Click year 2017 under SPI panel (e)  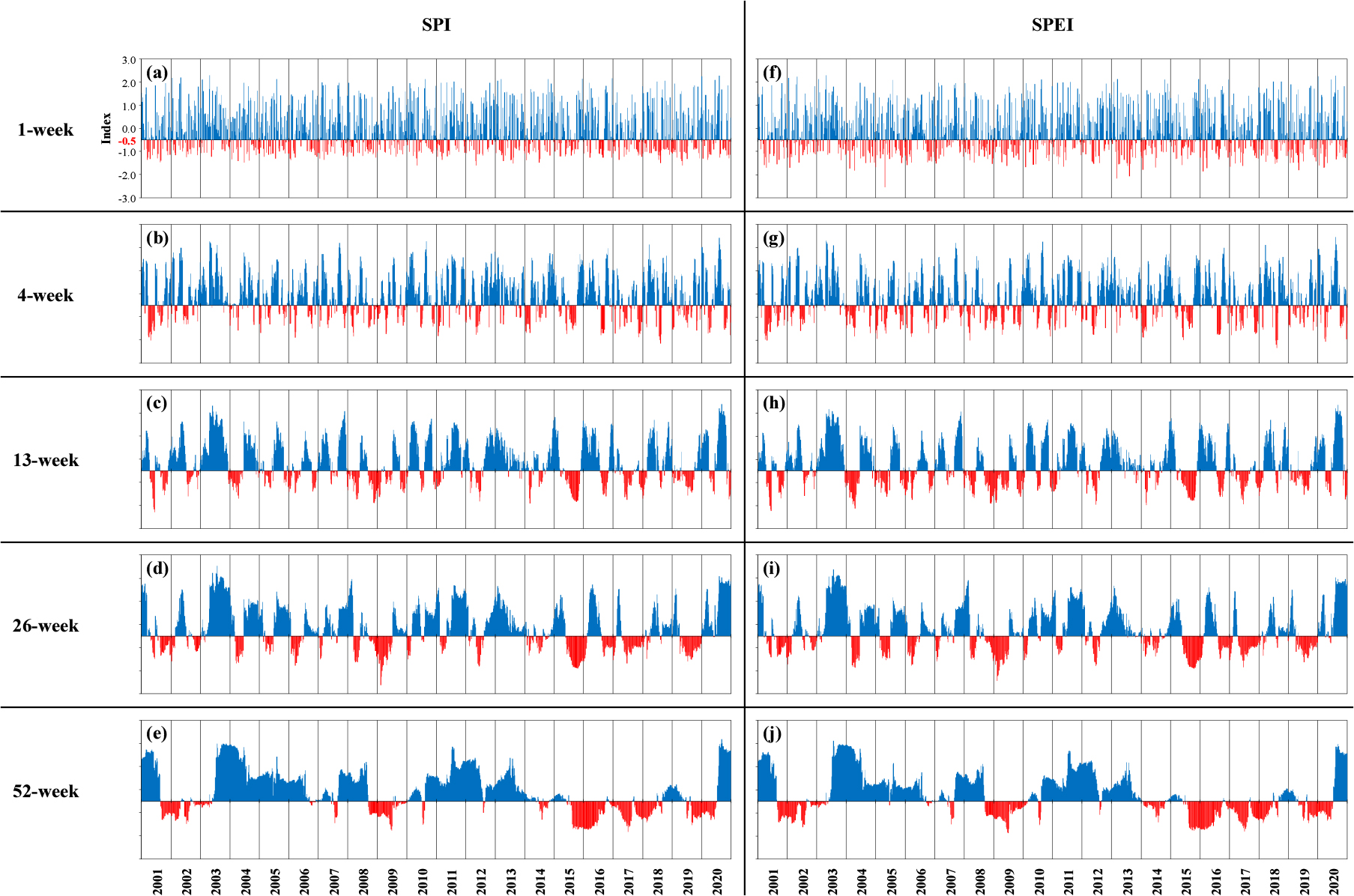629,881
